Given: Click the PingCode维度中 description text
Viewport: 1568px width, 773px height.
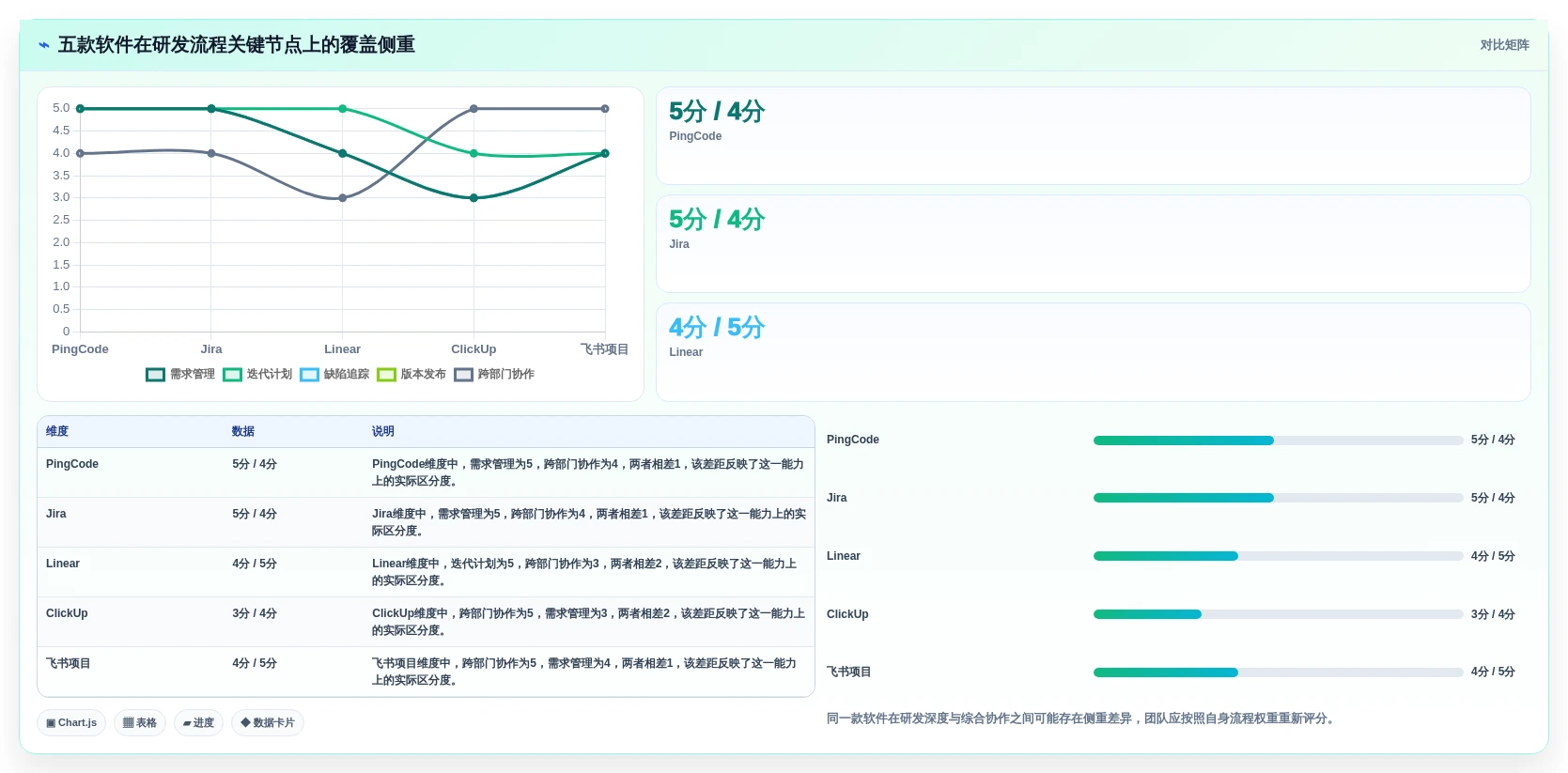Looking at the screenshot, I should click(588, 472).
